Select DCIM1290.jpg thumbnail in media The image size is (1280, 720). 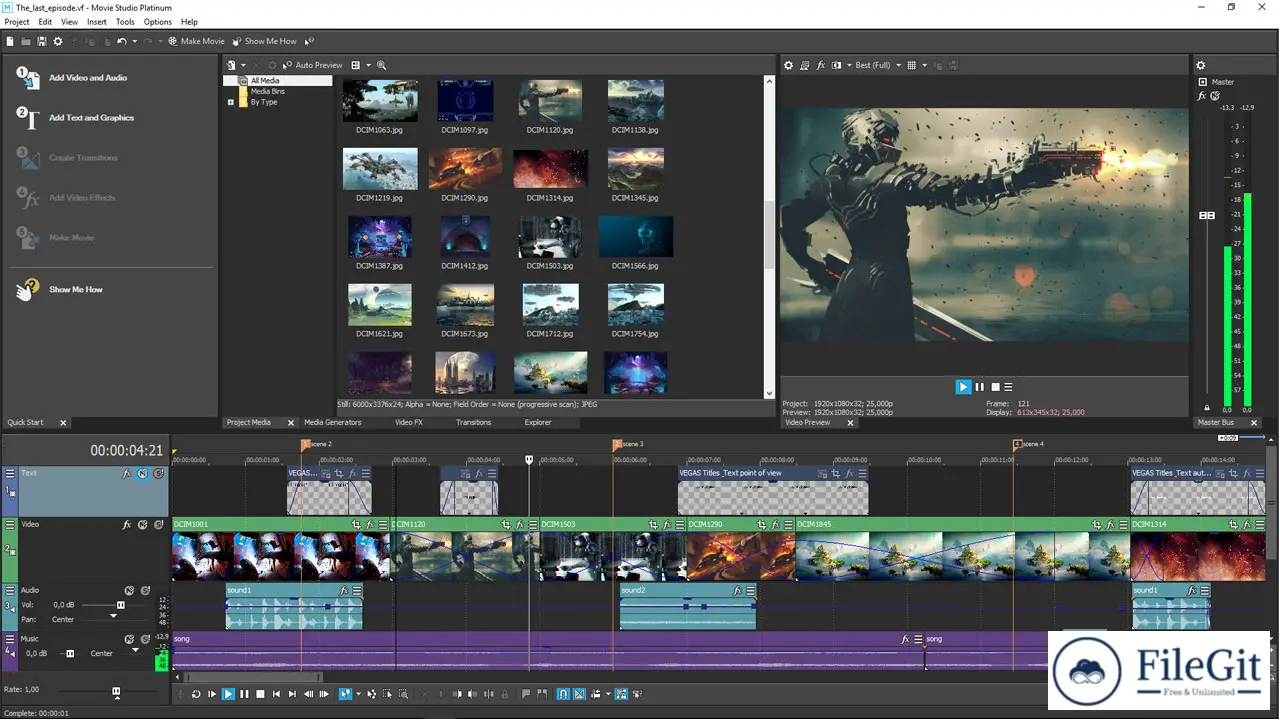[465, 169]
